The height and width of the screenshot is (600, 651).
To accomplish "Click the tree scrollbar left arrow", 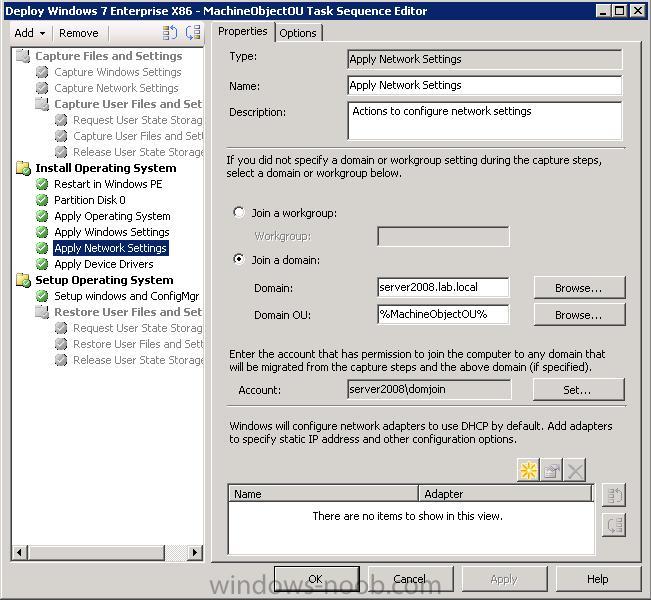I will (20, 553).
